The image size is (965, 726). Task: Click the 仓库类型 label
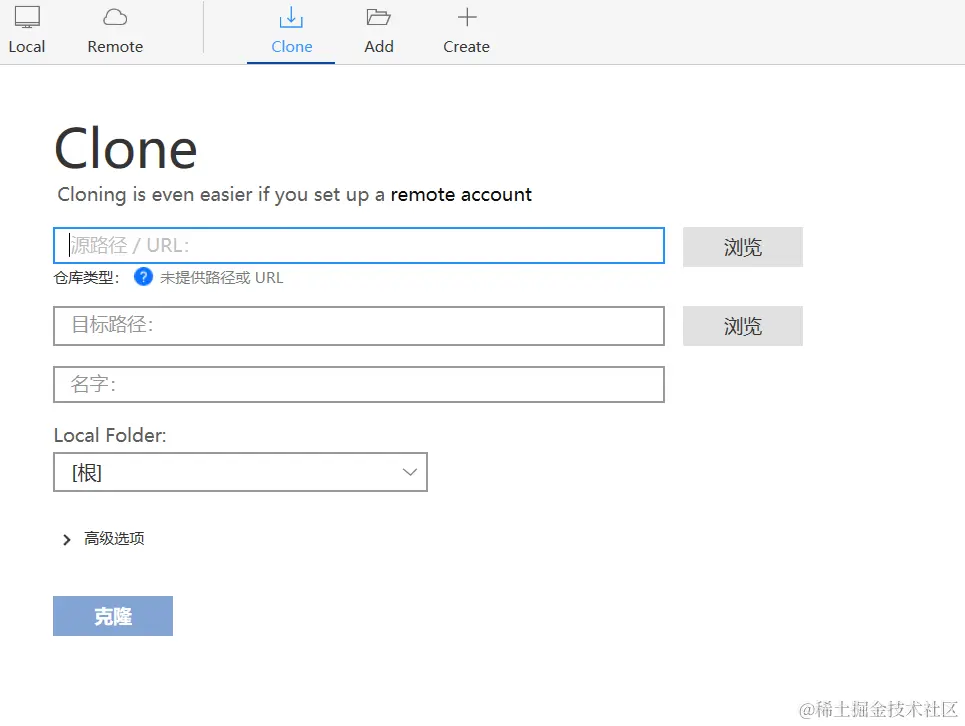click(x=86, y=277)
